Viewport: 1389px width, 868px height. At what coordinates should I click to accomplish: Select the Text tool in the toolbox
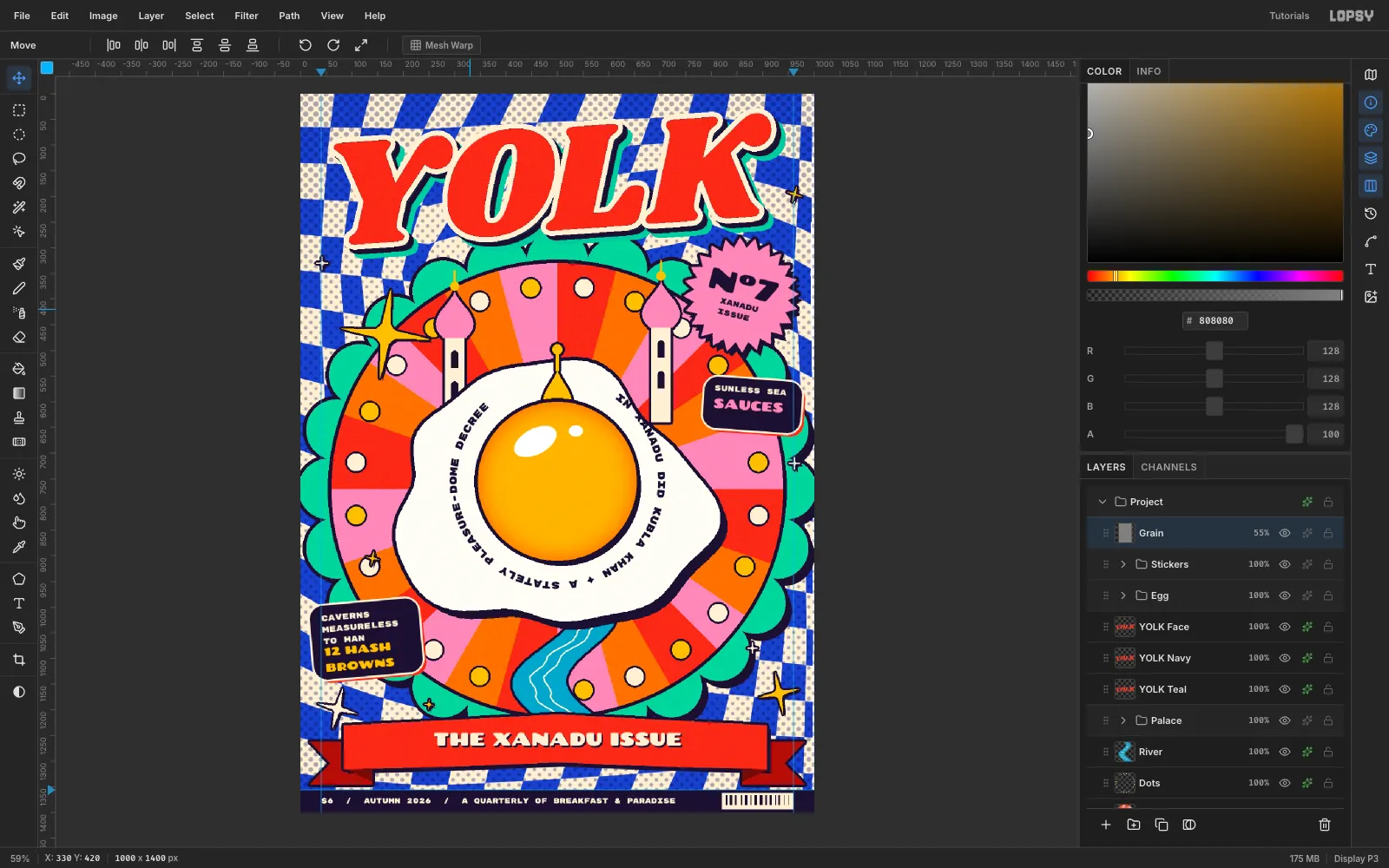point(19,603)
